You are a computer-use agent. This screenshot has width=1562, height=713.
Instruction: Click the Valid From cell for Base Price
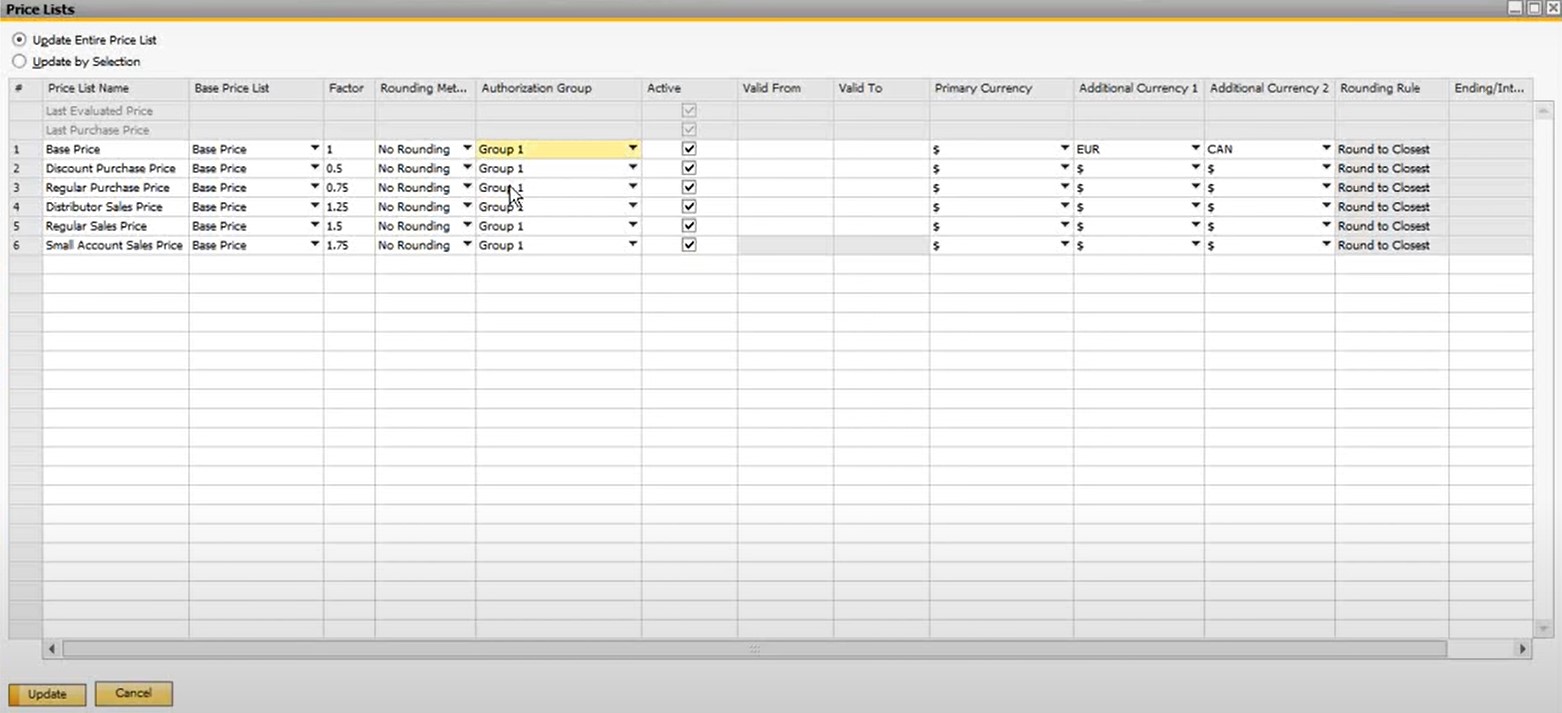783,148
